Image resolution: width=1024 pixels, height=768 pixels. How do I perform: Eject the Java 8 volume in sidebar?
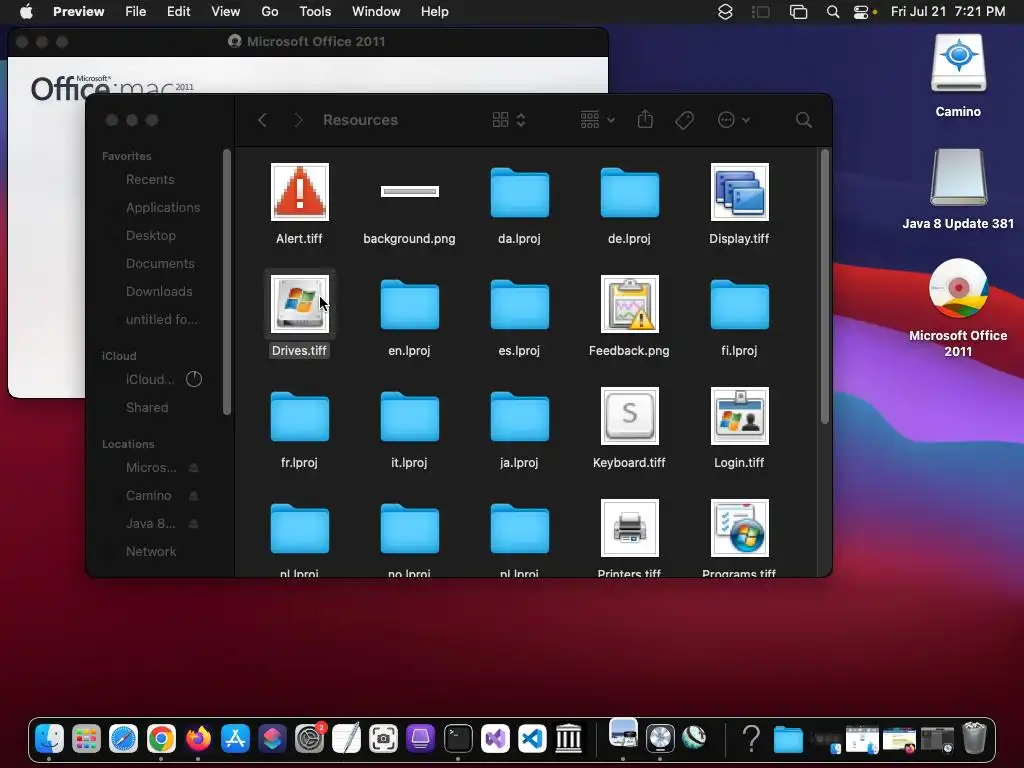[193, 524]
